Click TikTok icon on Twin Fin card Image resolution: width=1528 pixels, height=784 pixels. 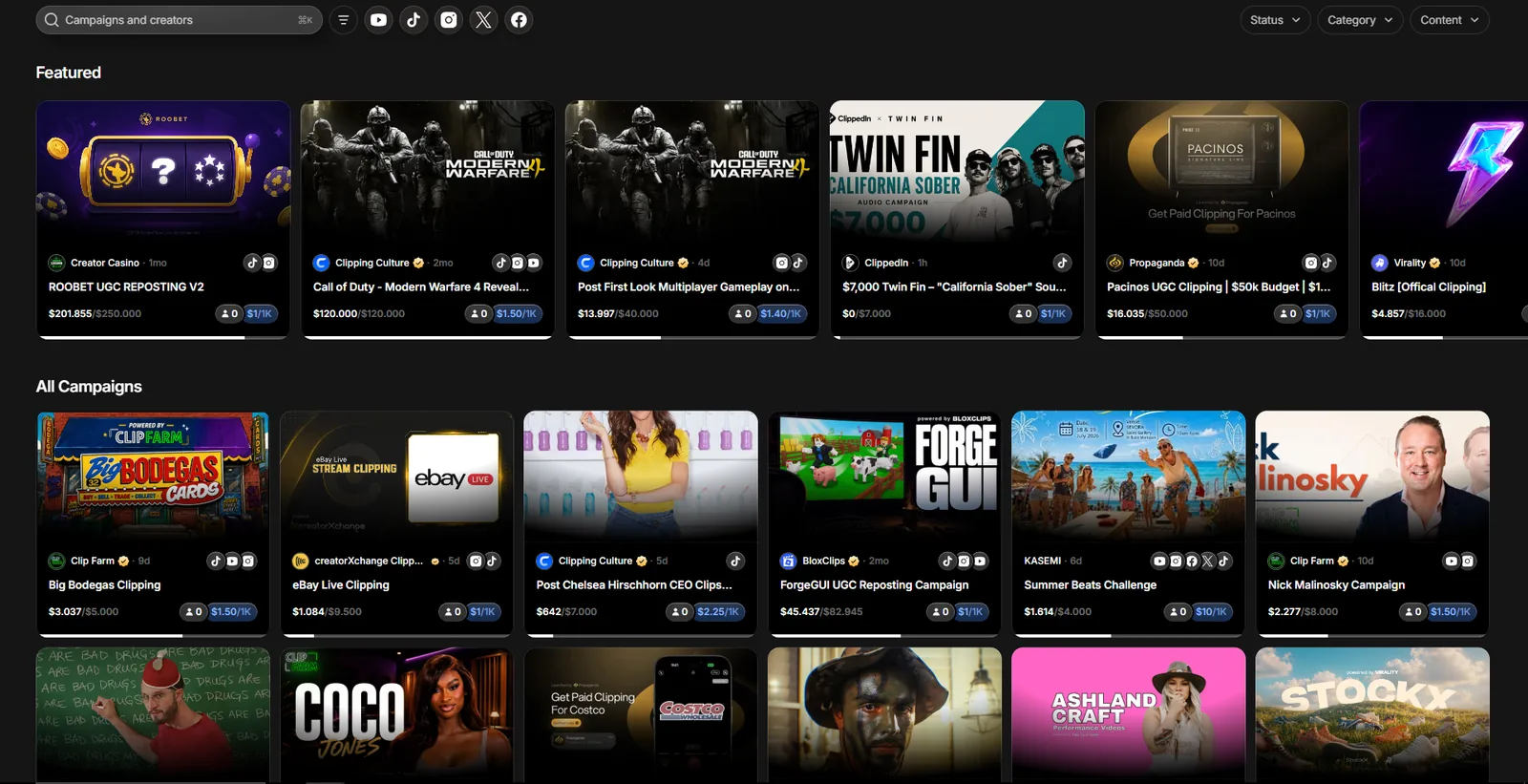[1062, 263]
